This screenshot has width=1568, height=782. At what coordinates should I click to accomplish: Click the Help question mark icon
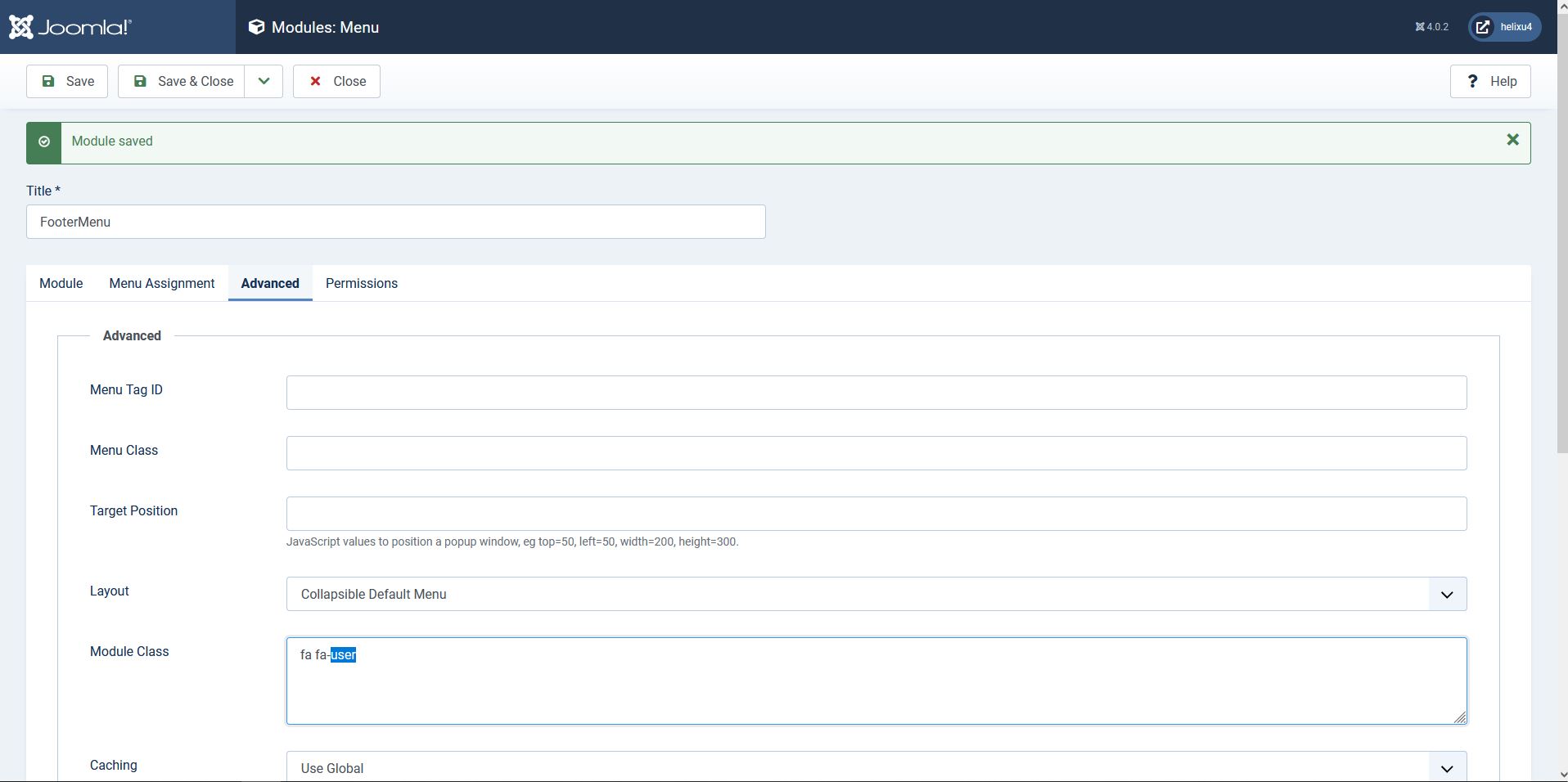point(1471,81)
